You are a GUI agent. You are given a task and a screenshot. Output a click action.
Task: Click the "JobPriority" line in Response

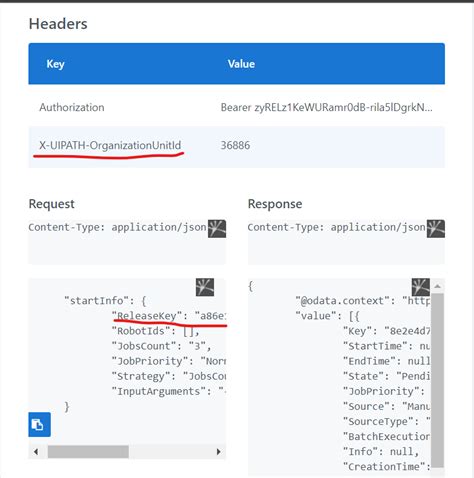click(x=384, y=391)
